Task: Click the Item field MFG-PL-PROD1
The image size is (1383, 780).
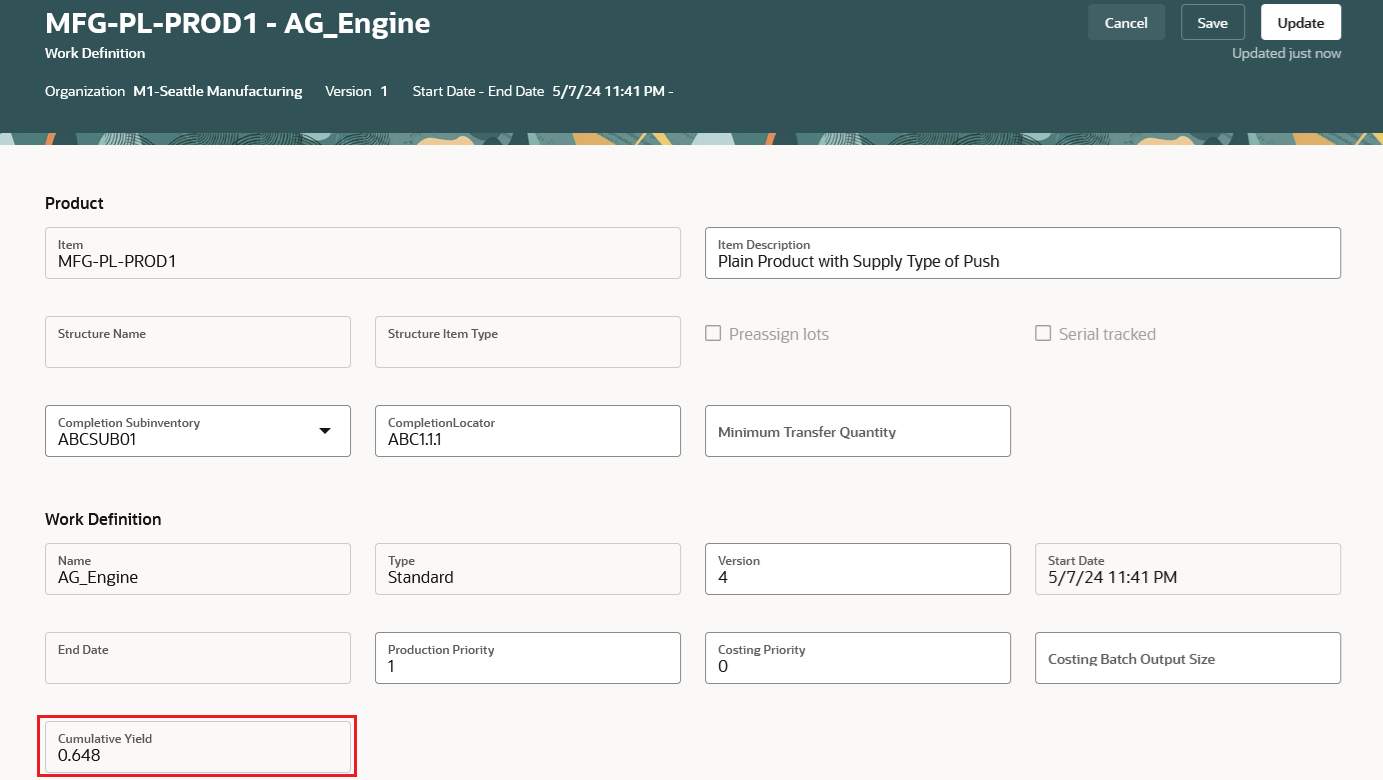Action: coord(363,253)
